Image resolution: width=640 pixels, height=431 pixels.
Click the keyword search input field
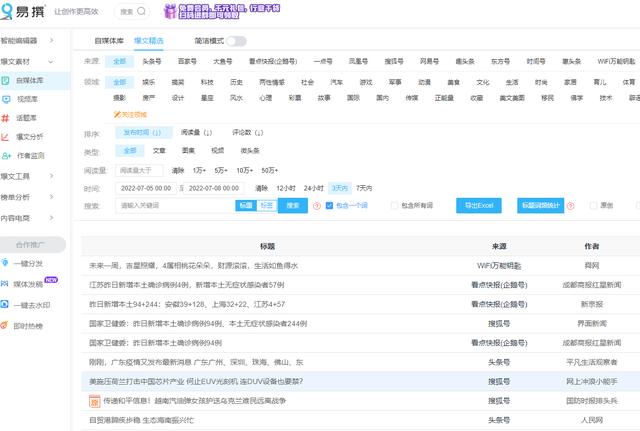pos(174,205)
